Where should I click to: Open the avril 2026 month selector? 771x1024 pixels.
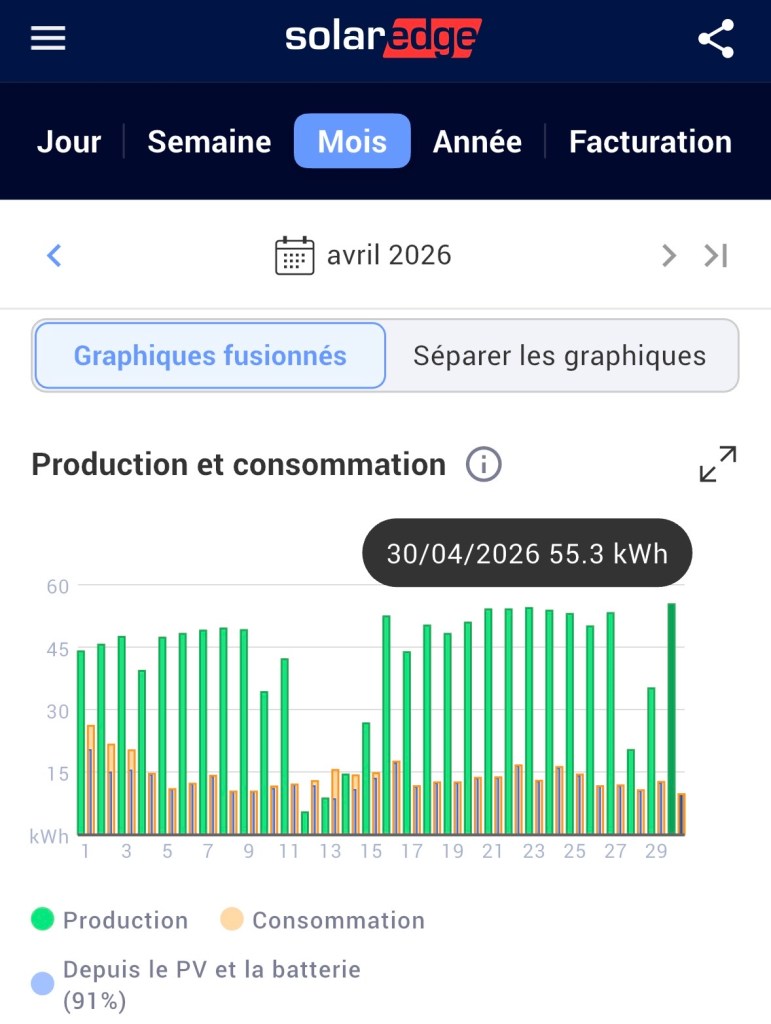(x=389, y=256)
